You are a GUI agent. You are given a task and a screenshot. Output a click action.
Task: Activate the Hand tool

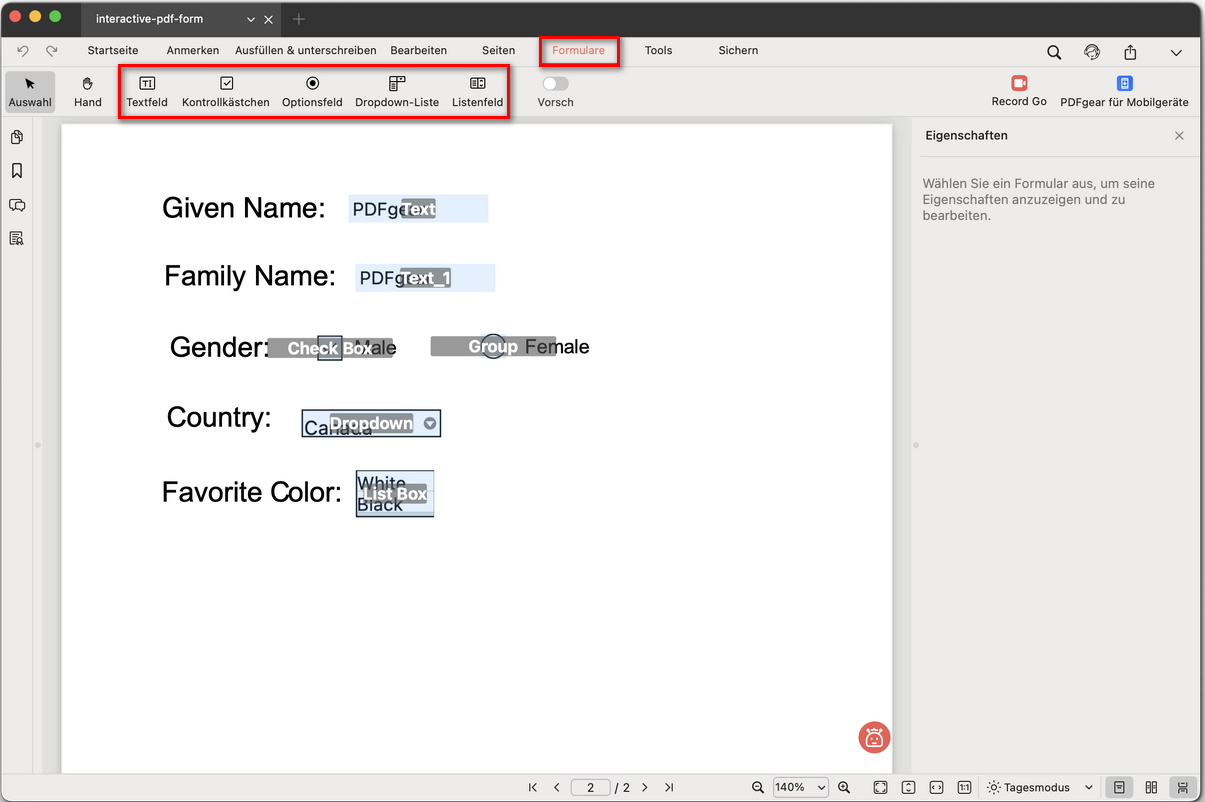tap(88, 92)
